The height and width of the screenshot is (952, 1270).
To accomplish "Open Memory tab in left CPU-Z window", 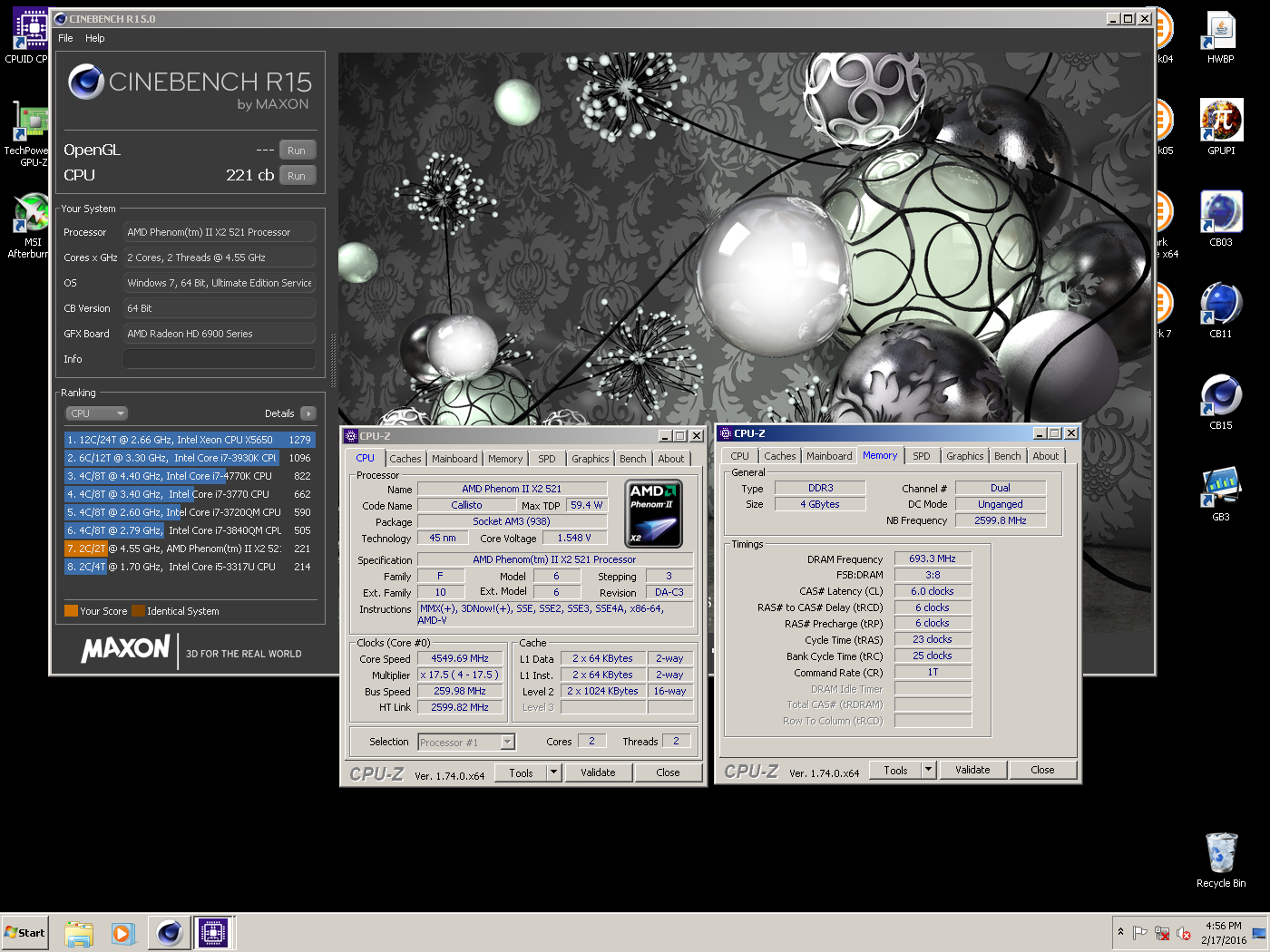I will click(x=505, y=459).
